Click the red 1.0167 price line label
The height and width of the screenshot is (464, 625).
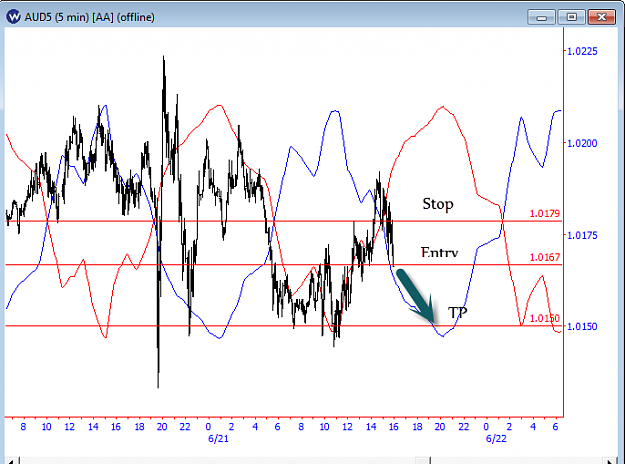coord(544,258)
